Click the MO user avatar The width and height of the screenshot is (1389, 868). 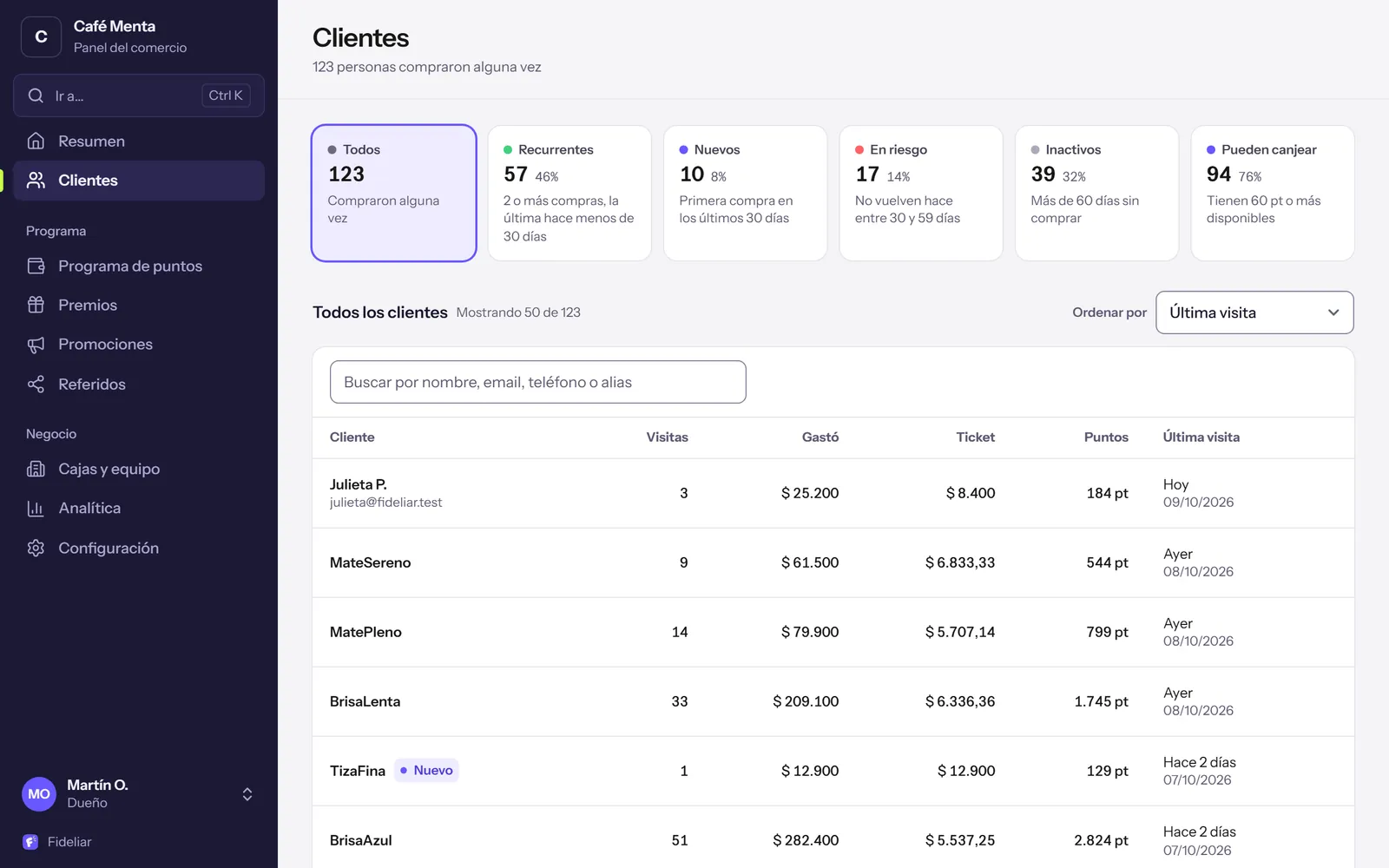(x=39, y=793)
